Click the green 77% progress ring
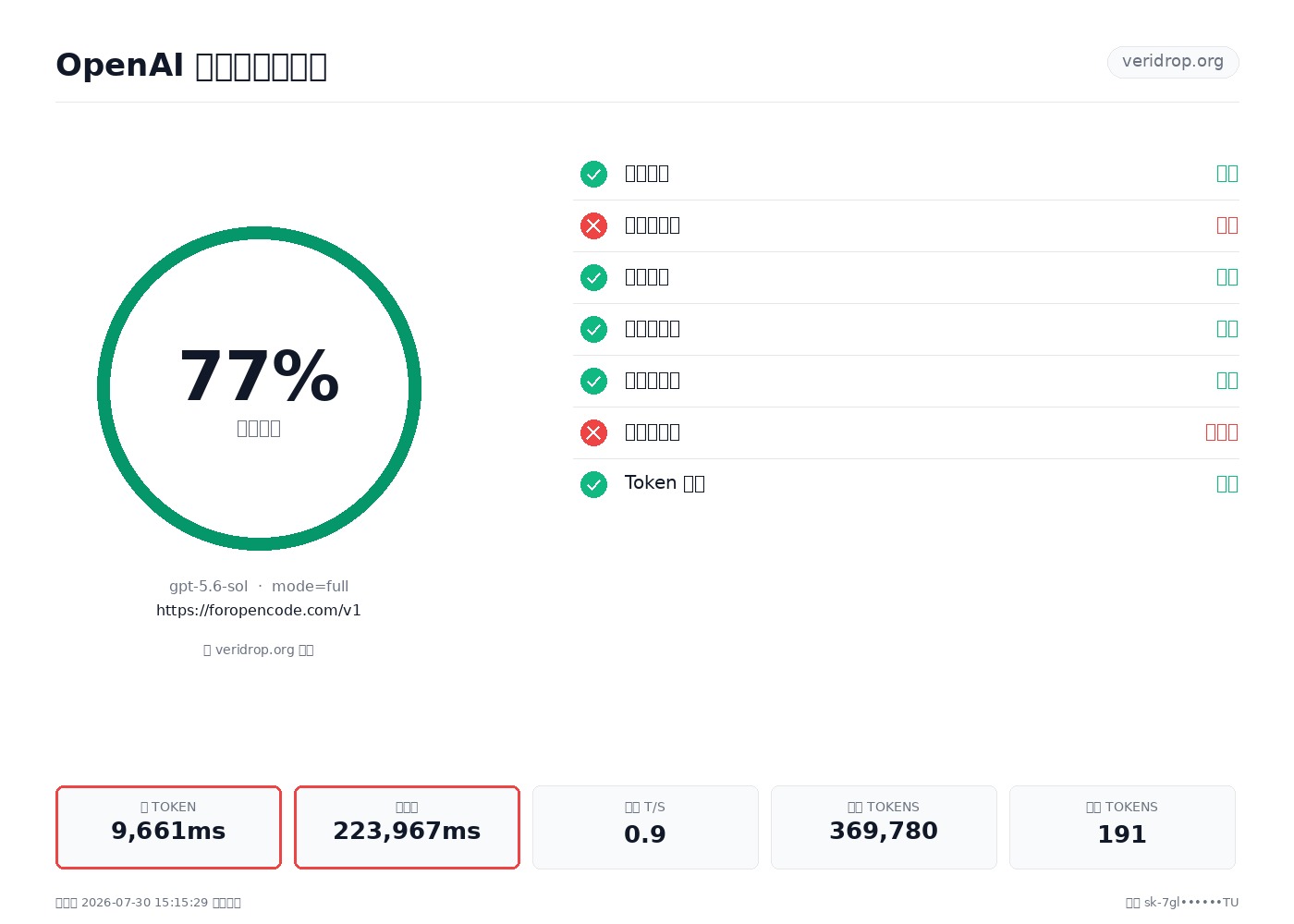Viewport: 1294px width, 924px height. pos(259,388)
